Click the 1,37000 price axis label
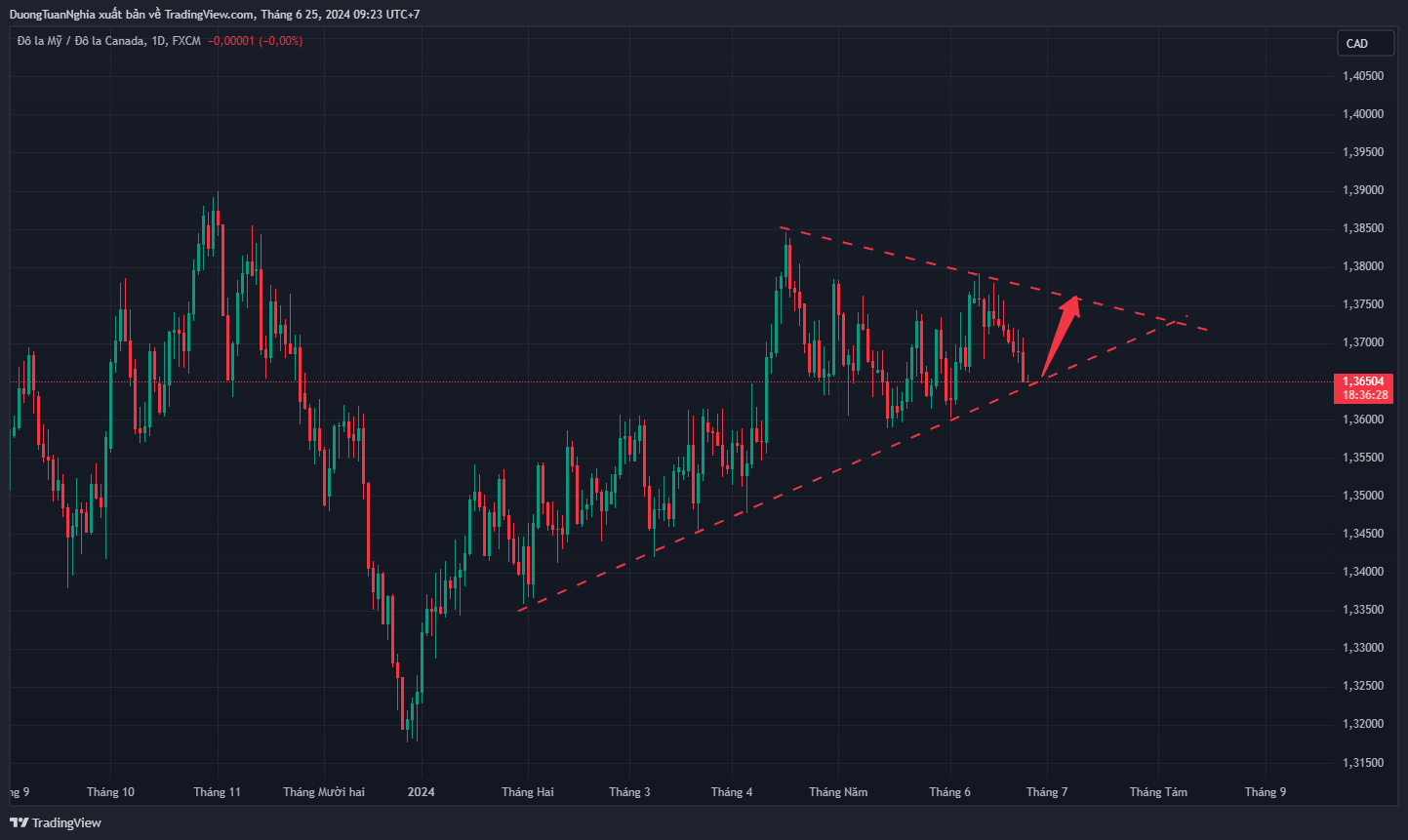This screenshot has width=1408, height=840. [x=1363, y=342]
